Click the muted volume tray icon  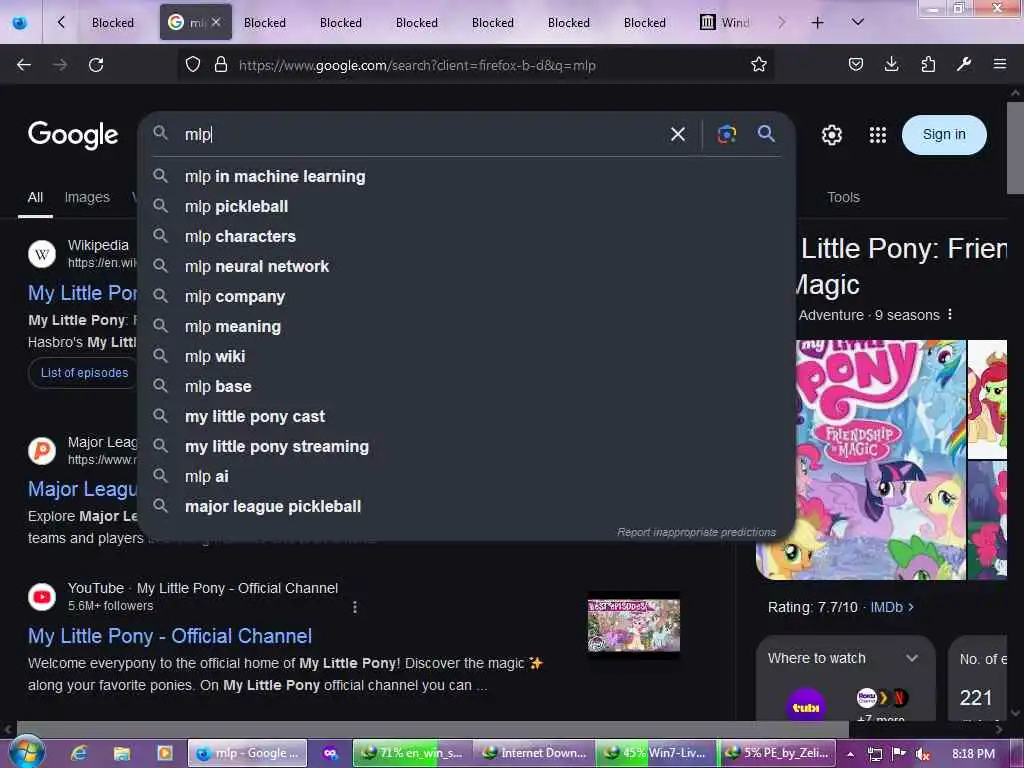923,754
